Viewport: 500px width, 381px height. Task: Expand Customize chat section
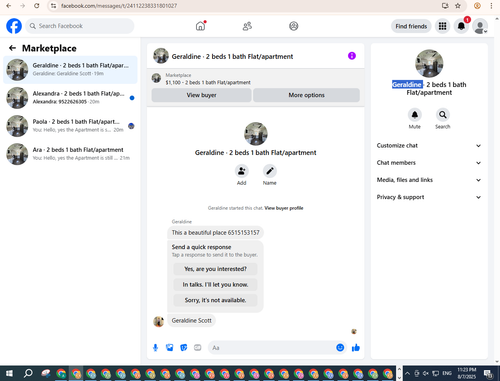coord(429,146)
